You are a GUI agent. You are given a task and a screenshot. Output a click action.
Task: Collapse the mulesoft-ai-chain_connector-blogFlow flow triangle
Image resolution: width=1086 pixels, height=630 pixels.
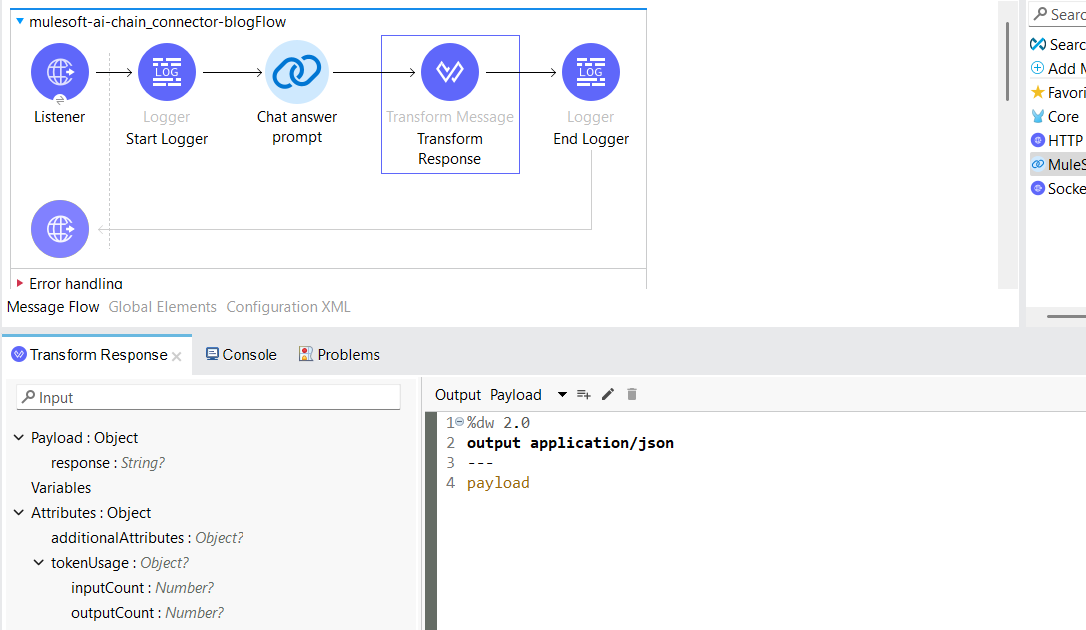click(x=20, y=21)
